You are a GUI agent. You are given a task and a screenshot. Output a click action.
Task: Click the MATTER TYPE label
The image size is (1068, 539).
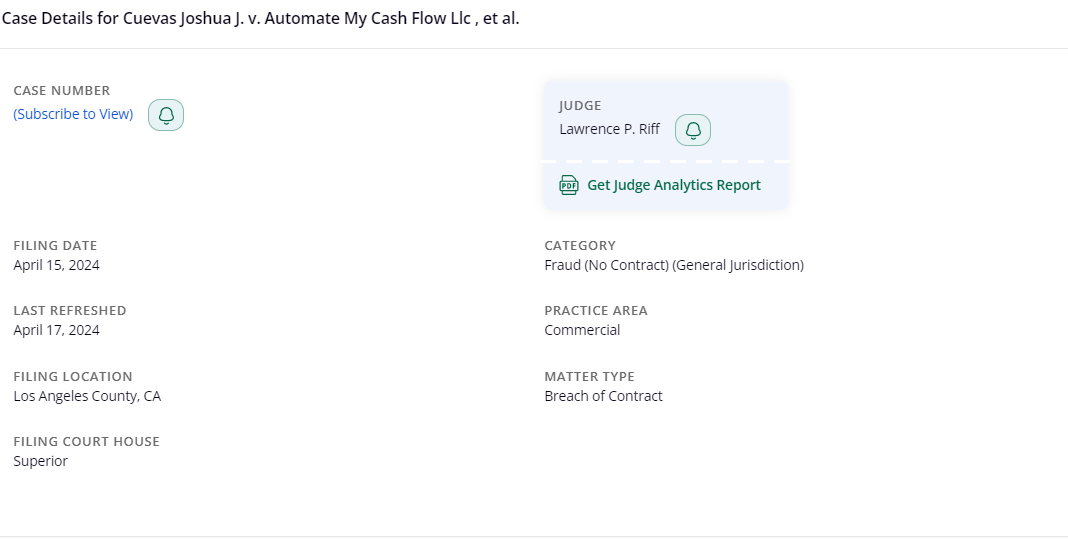(x=589, y=377)
